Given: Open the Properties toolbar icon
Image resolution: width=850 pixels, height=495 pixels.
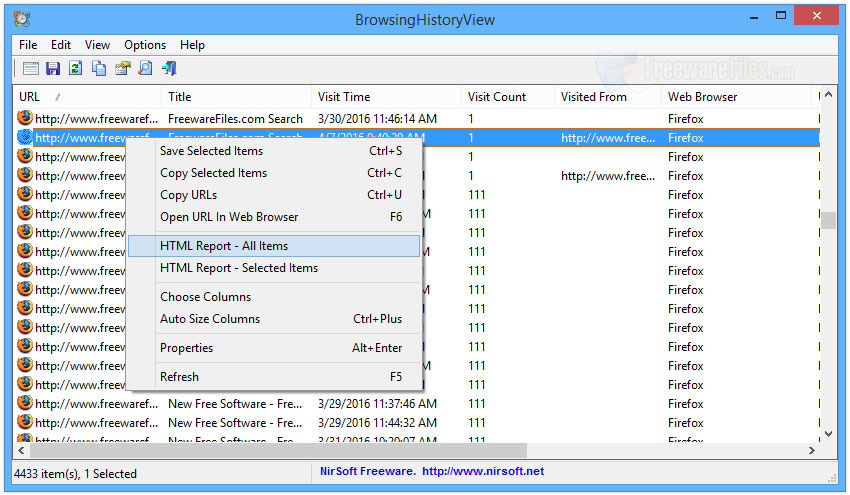Looking at the screenshot, I should 123,68.
